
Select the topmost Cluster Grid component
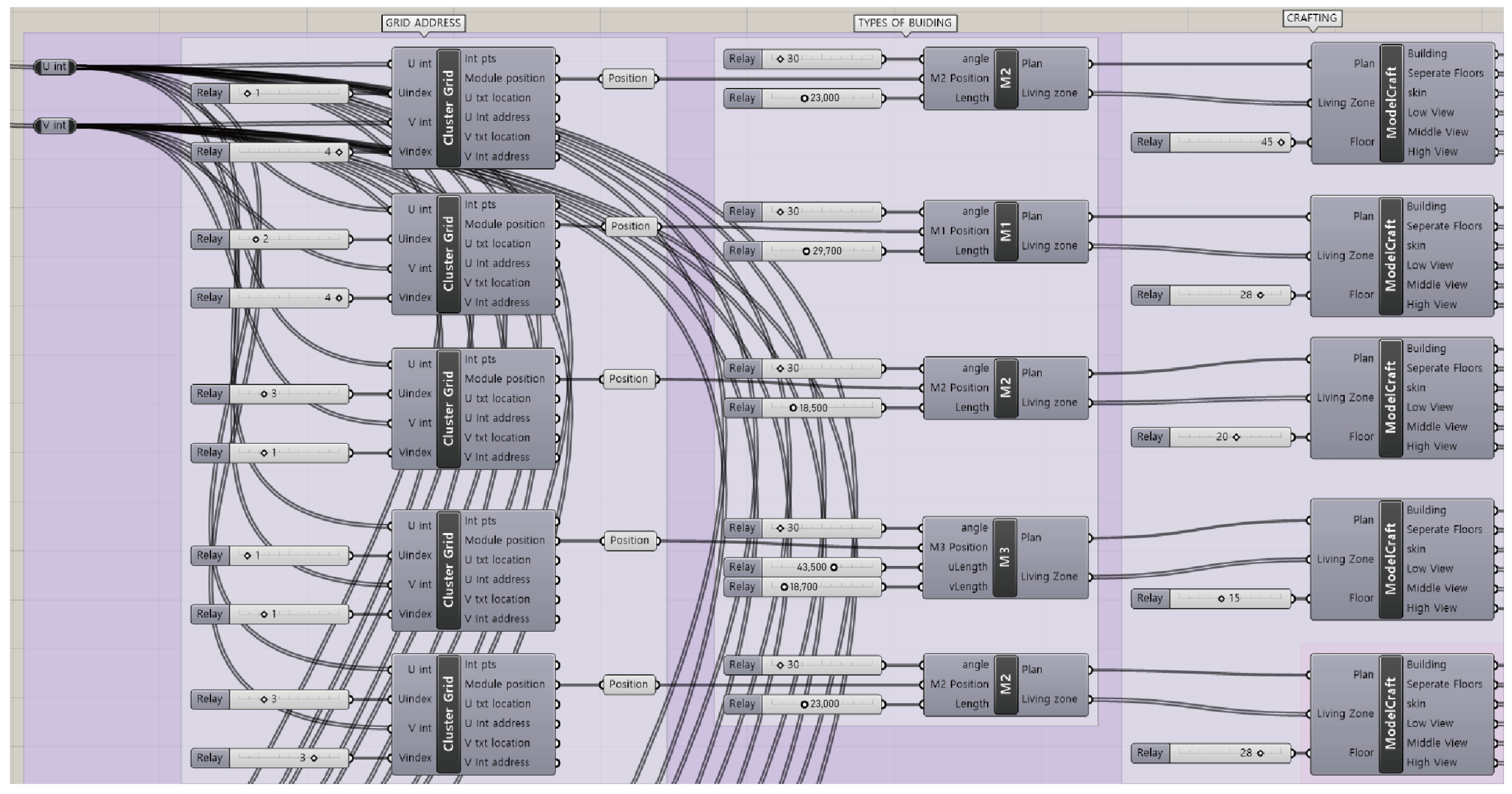449,107
